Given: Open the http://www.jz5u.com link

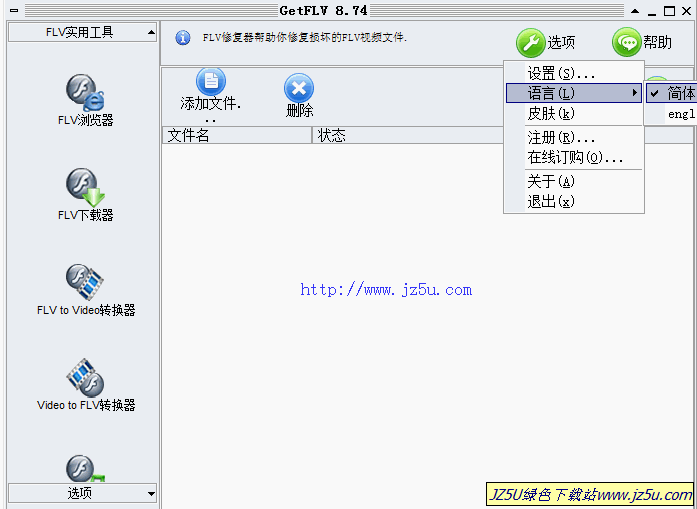Looking at the screenshot, I should pyautogui.click(x=386, y=290).
